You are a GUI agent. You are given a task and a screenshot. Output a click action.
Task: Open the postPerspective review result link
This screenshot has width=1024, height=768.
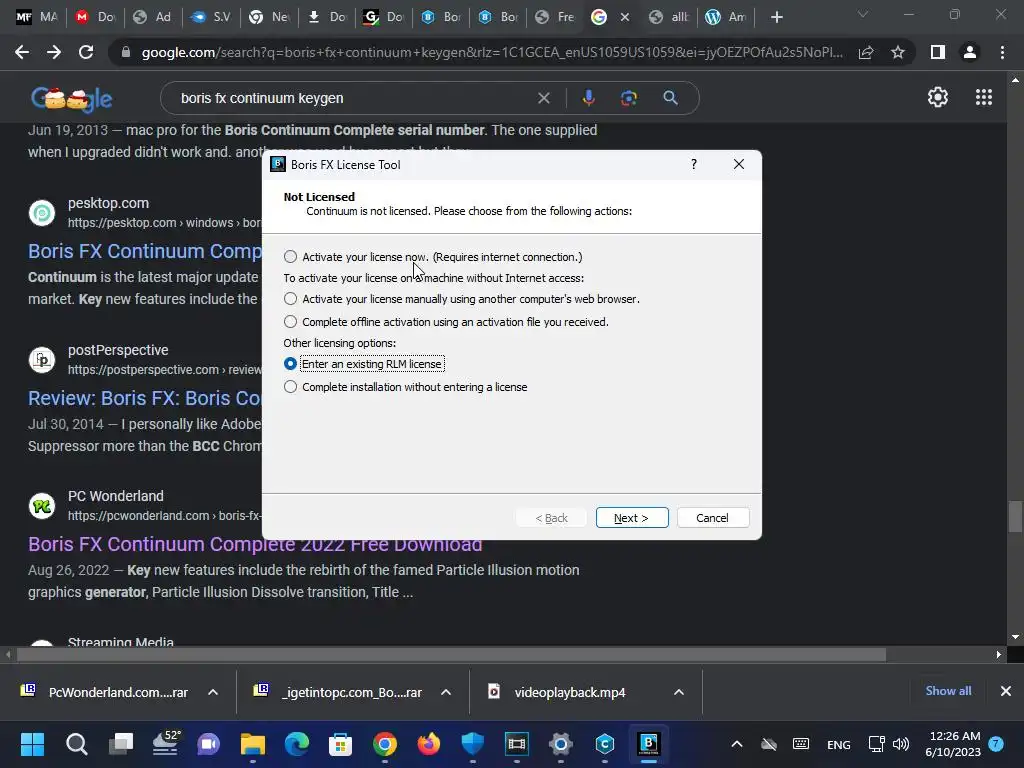(144, 398)
